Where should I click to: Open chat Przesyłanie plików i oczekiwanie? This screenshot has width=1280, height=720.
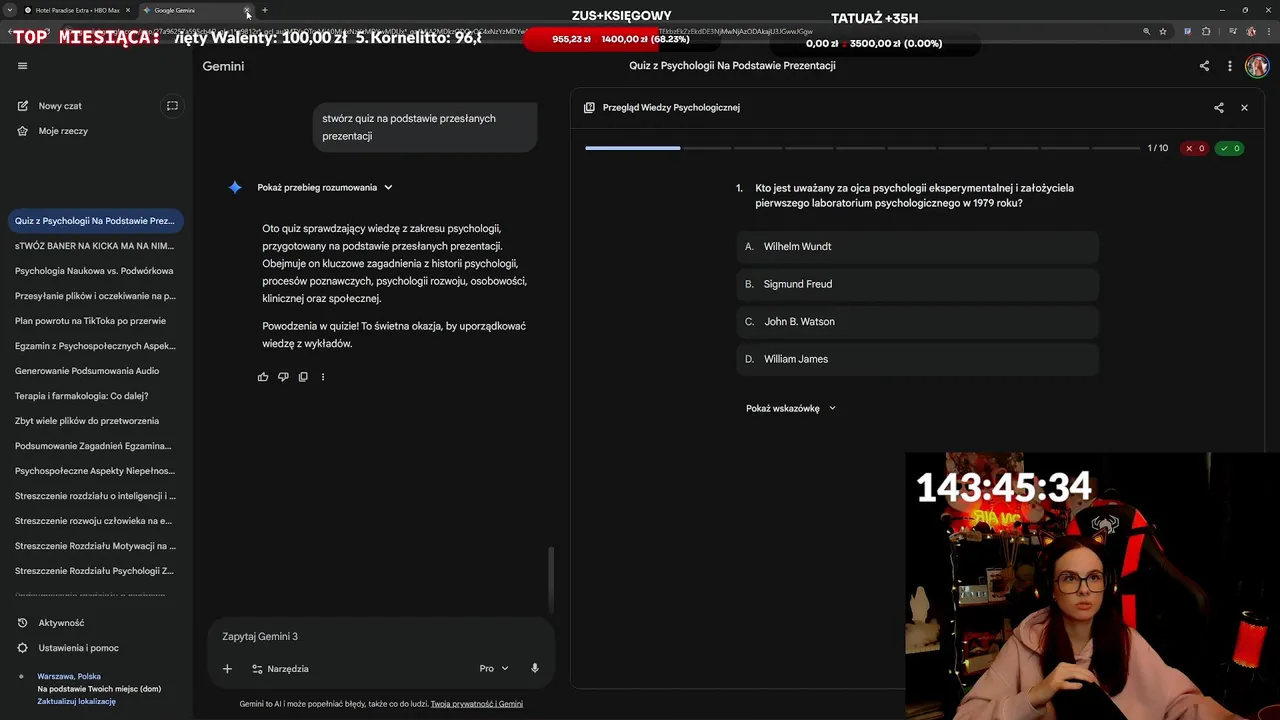pyautogui.click(x=94, y=296)
